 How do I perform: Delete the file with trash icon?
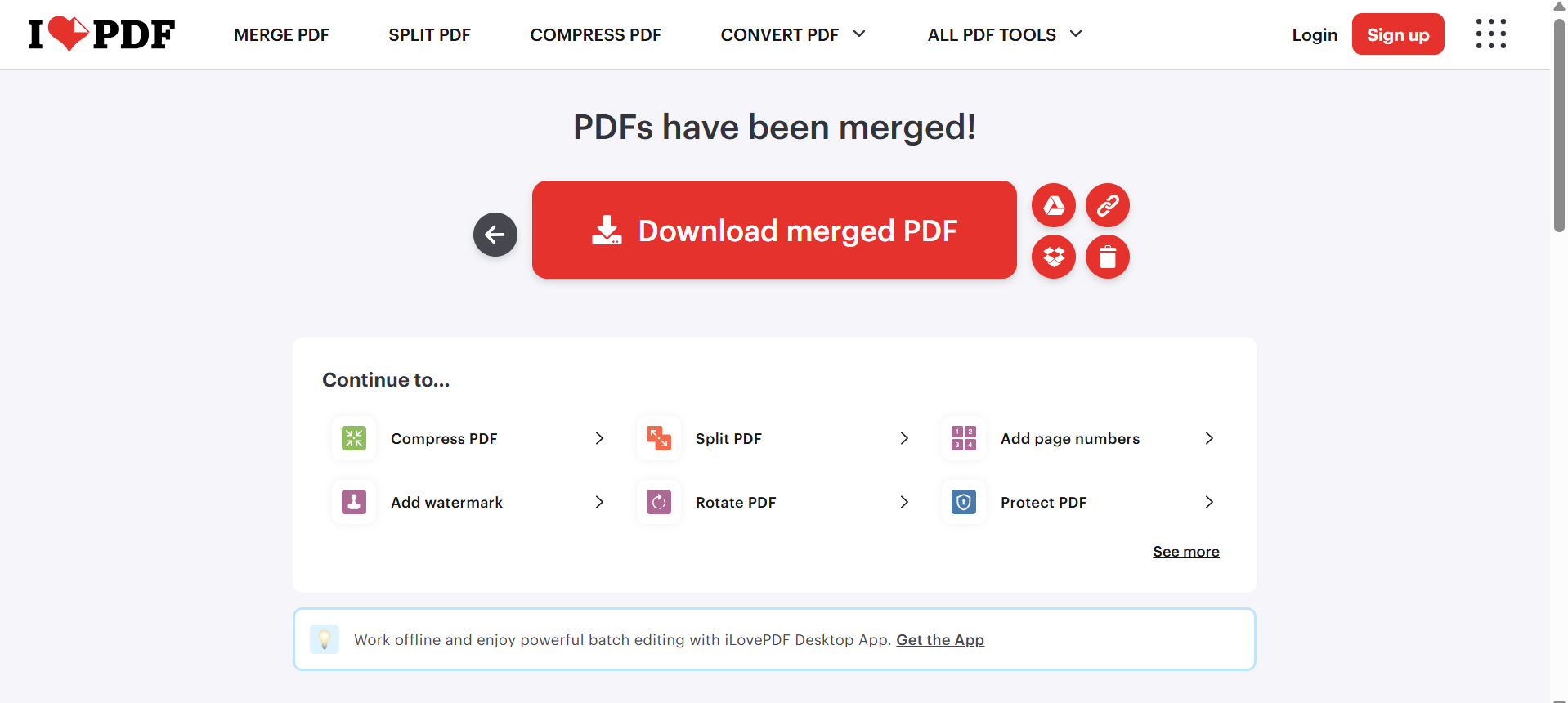point(1108,257)
